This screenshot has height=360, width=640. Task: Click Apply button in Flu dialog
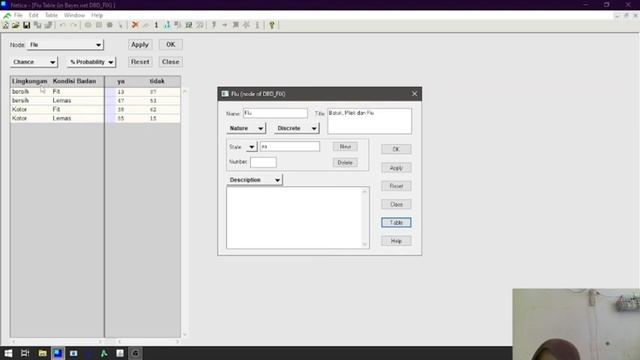click(x=396, y=168)
